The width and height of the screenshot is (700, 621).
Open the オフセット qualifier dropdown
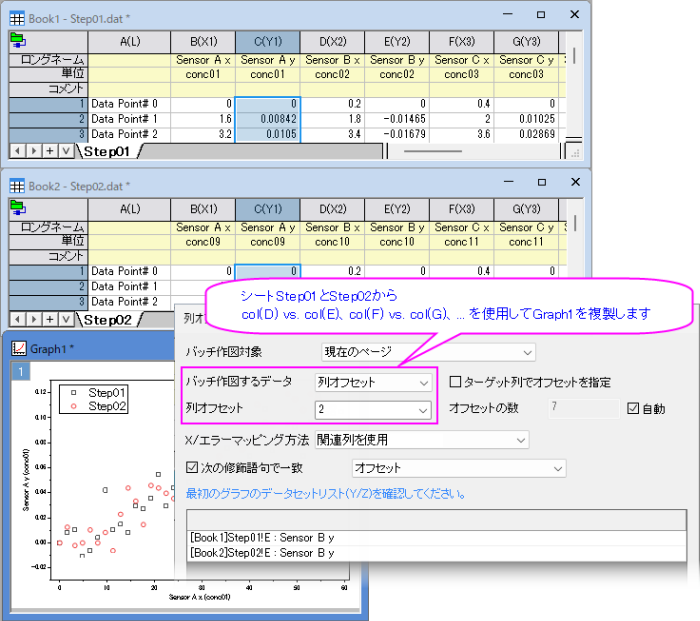pos(459,468)
